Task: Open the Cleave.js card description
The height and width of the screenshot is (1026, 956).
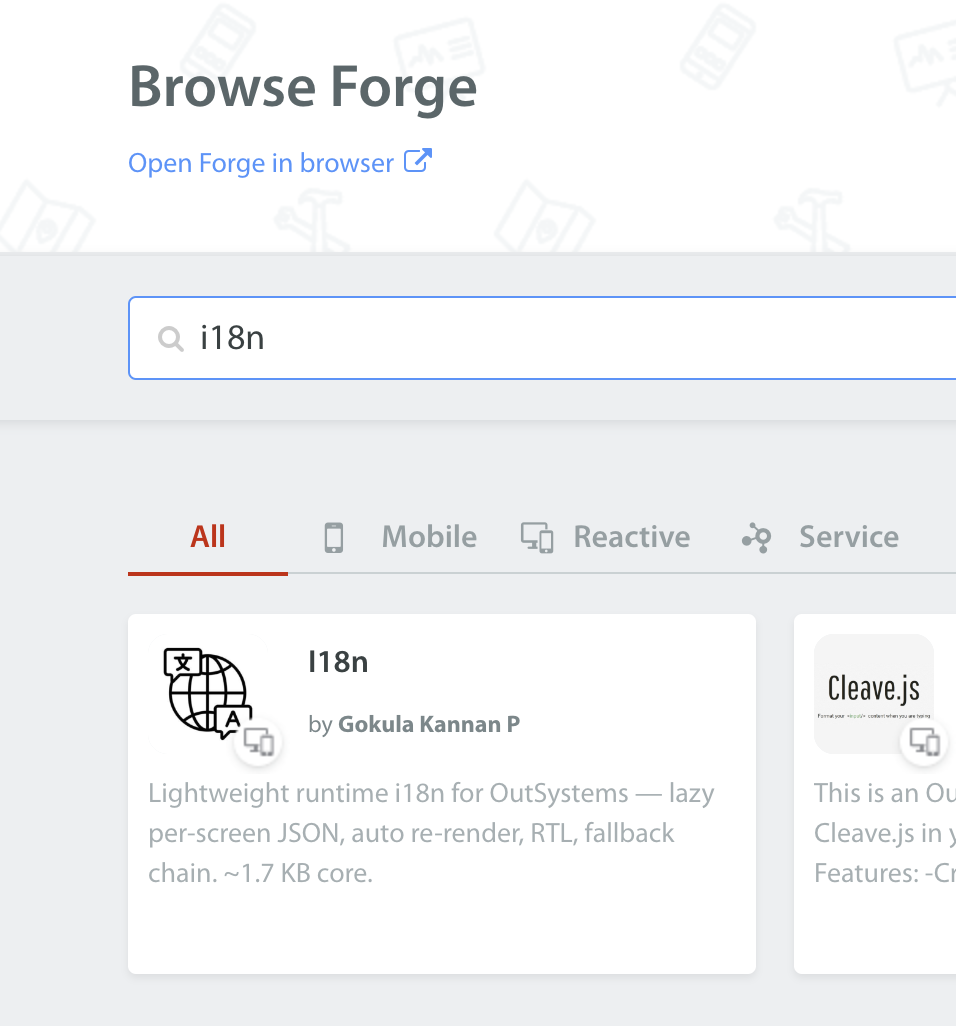Action: click(x=885, y=832)
